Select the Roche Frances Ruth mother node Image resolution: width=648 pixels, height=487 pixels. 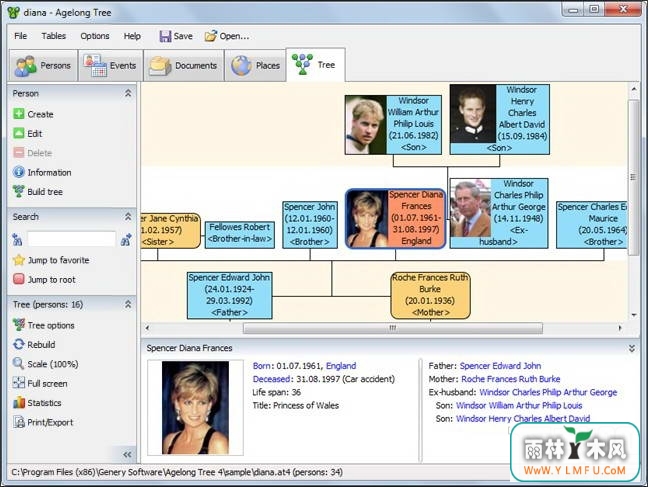tap(430, 295)
